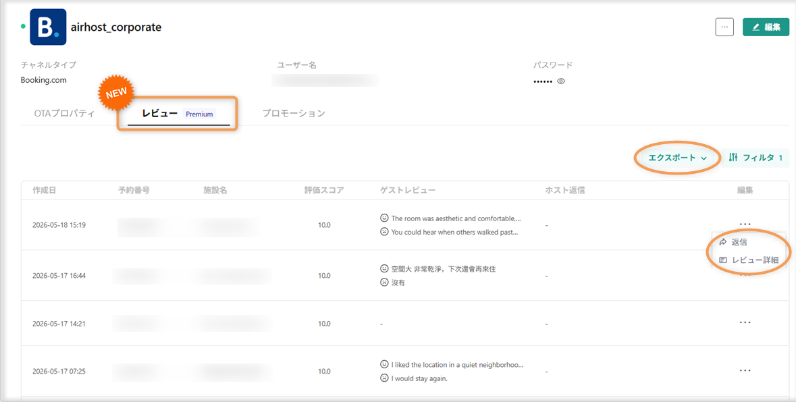Click the 10.0 score in the 2026-05-17 16:44 row

coord(324,276)
